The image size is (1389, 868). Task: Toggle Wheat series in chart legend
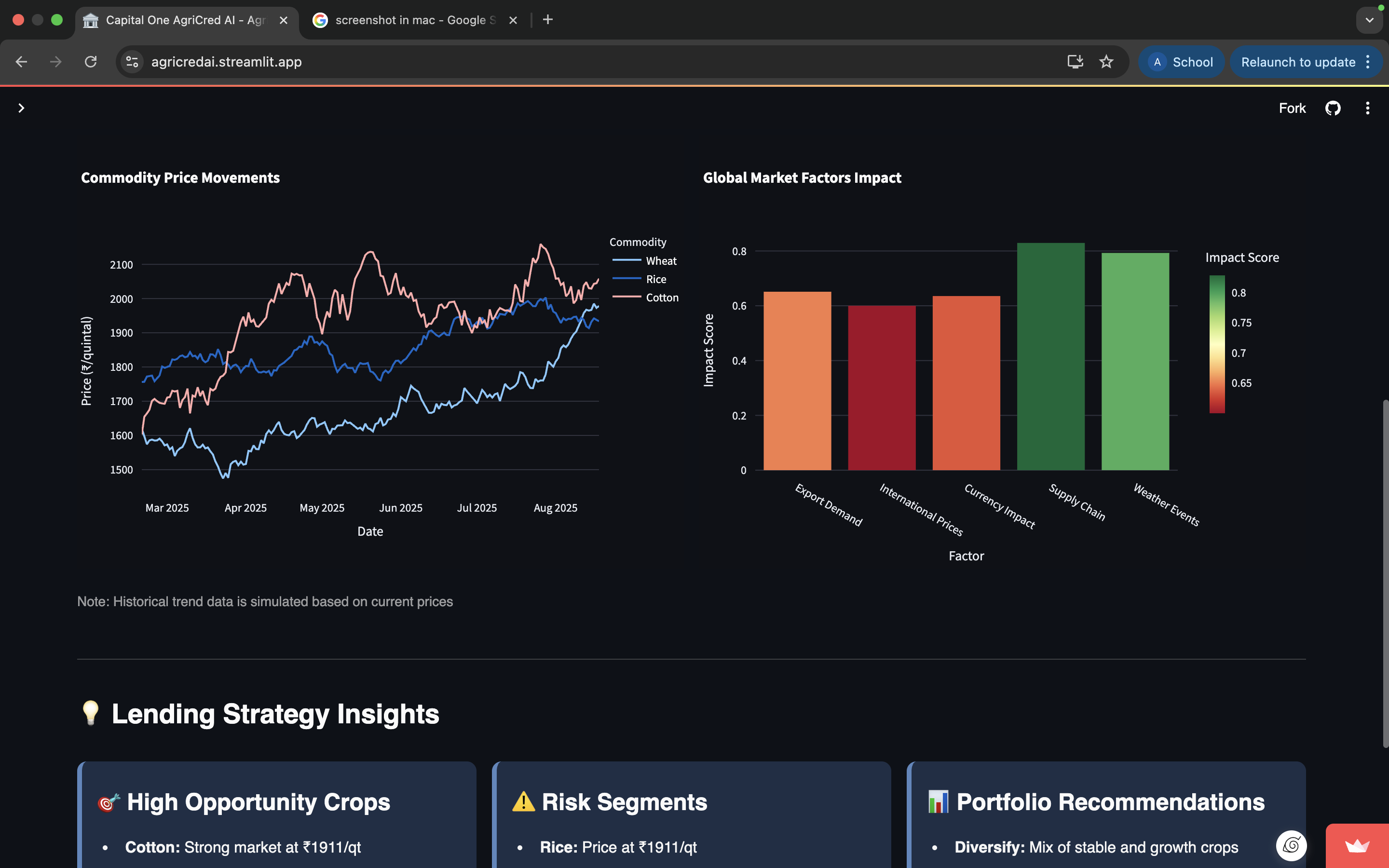tap(661, 260)
